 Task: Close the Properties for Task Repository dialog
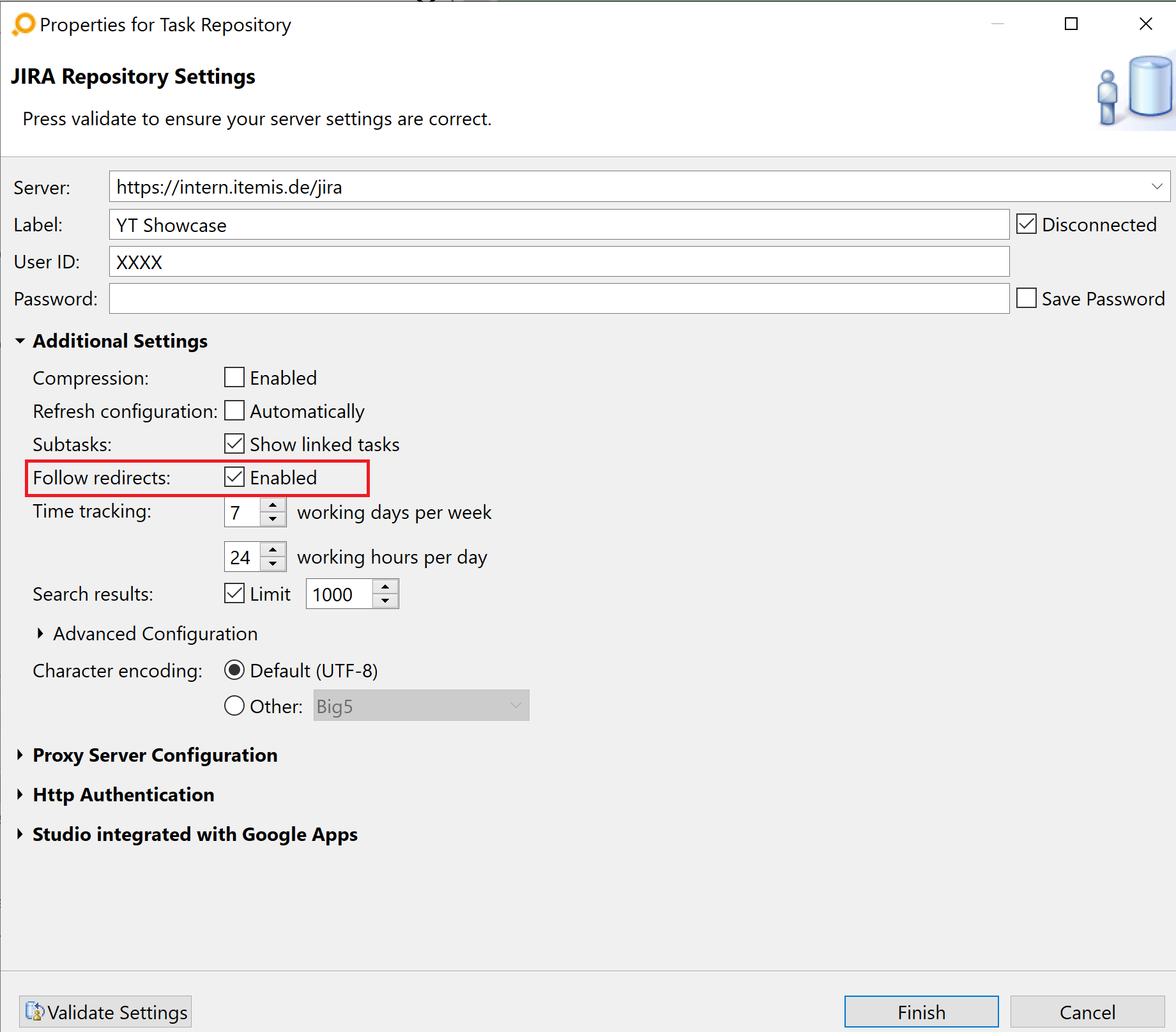pos(1145,24)
